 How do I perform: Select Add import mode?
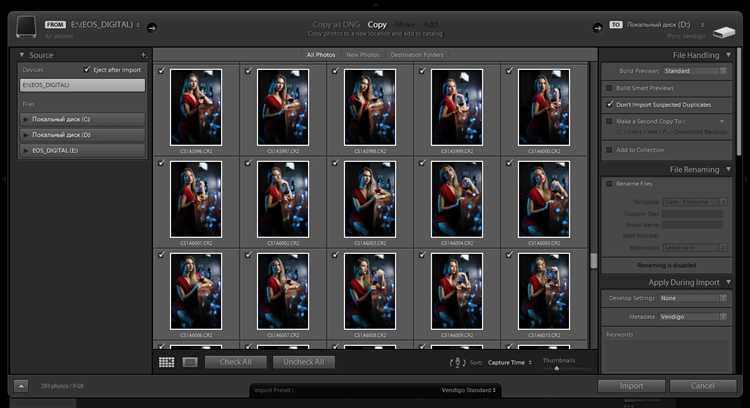[430, 24]
